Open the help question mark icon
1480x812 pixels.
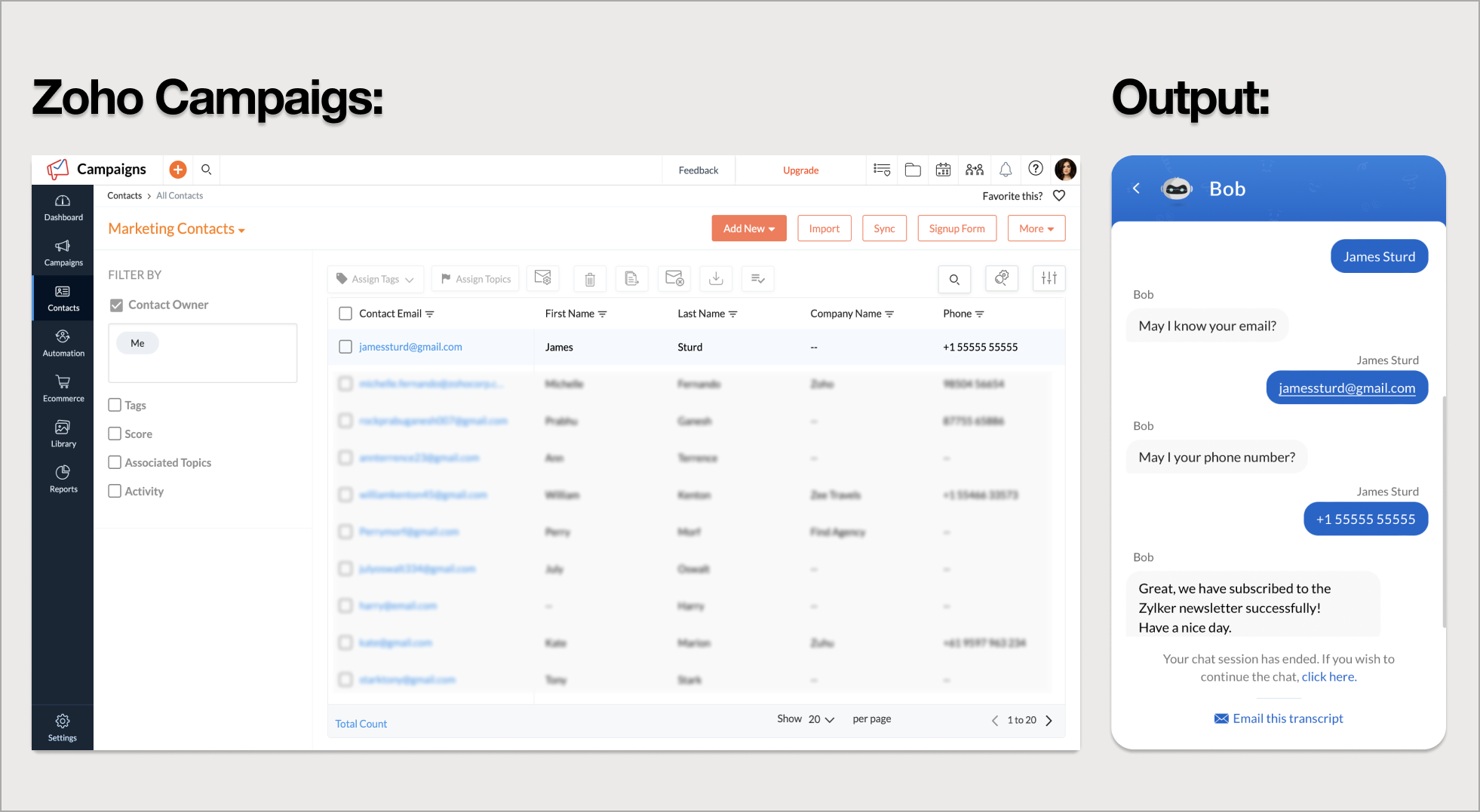pyautogui.click(x=1036, y=169)
